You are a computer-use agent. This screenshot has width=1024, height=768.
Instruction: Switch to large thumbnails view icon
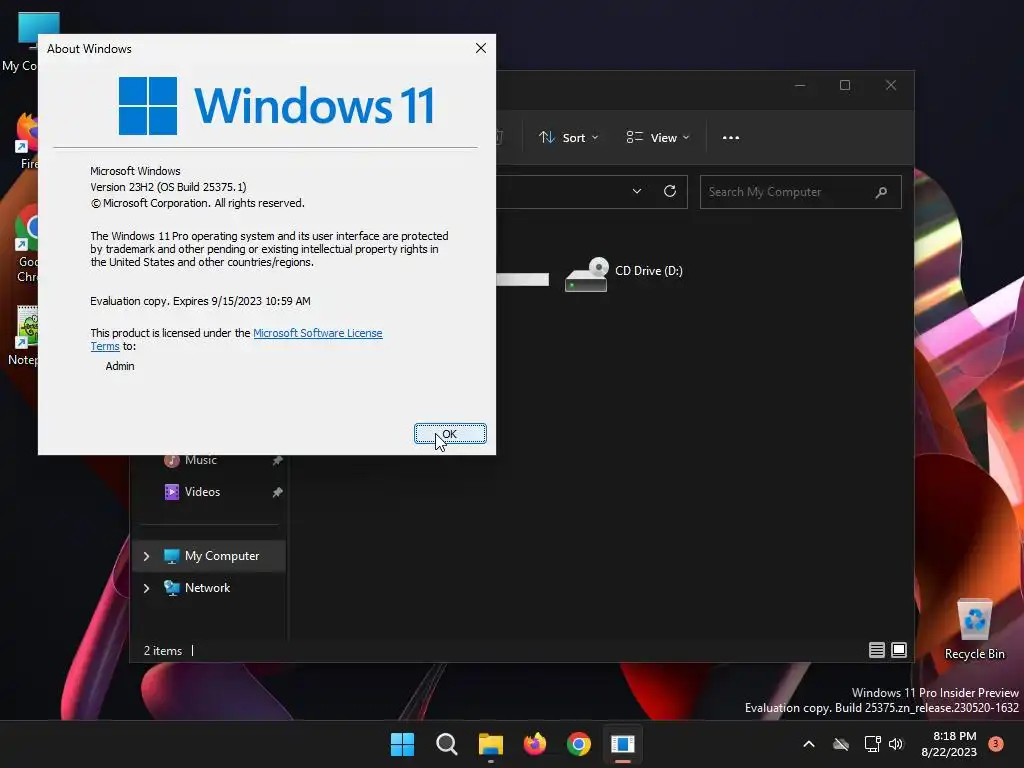coord(899,650)
